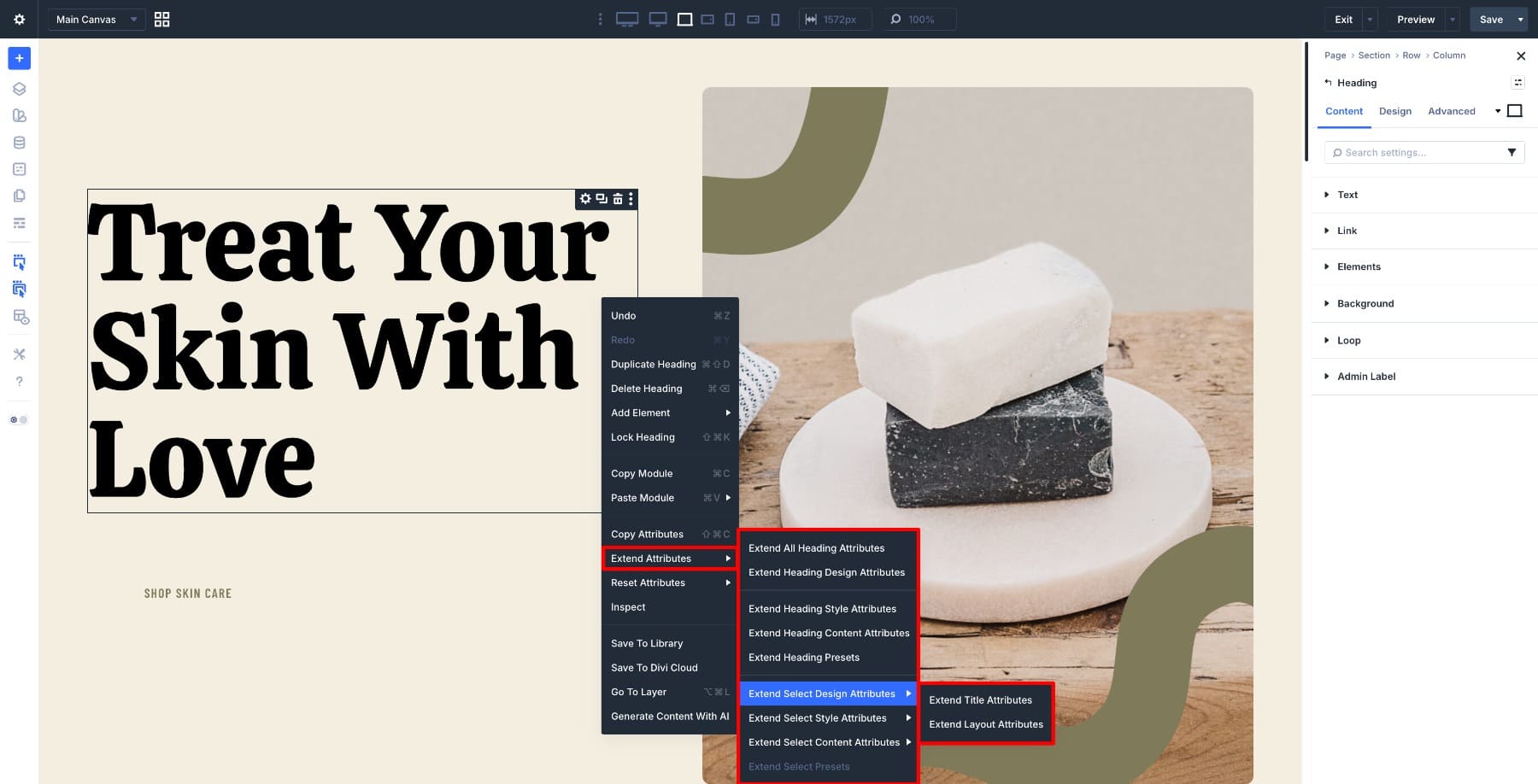Switch preview to desktop view

point(626,19)
